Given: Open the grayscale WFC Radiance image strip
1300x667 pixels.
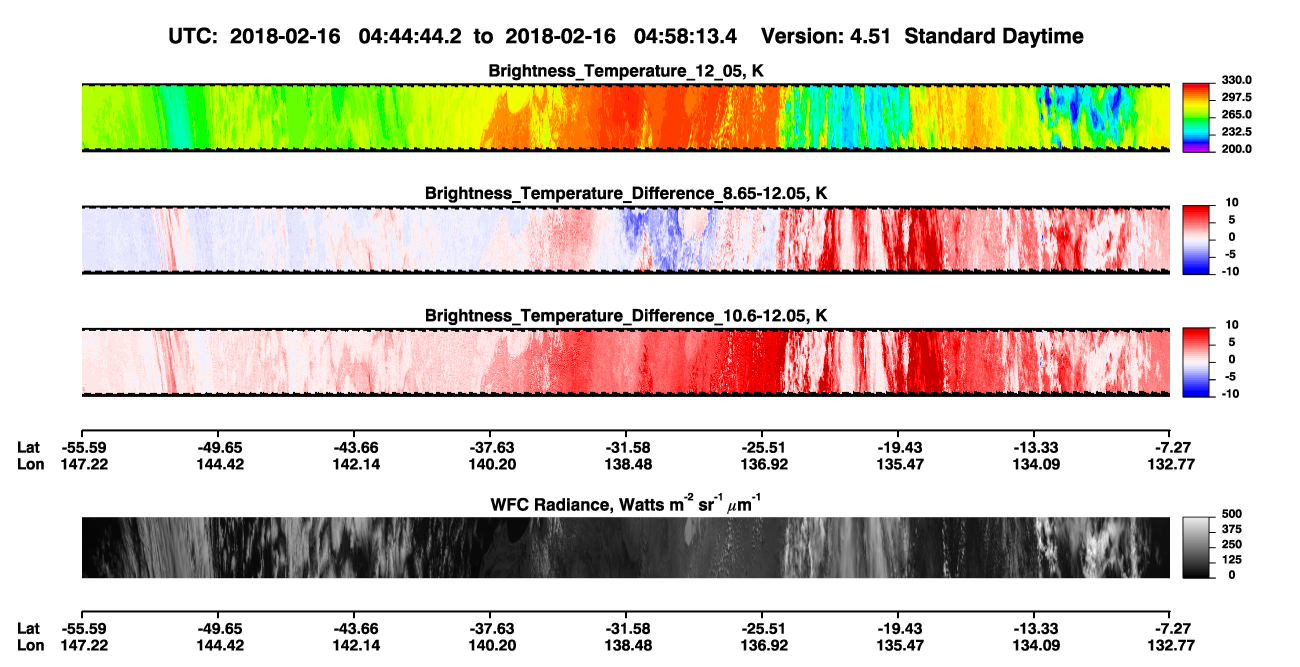Looking at the screenshot, I should pos(625,548).
